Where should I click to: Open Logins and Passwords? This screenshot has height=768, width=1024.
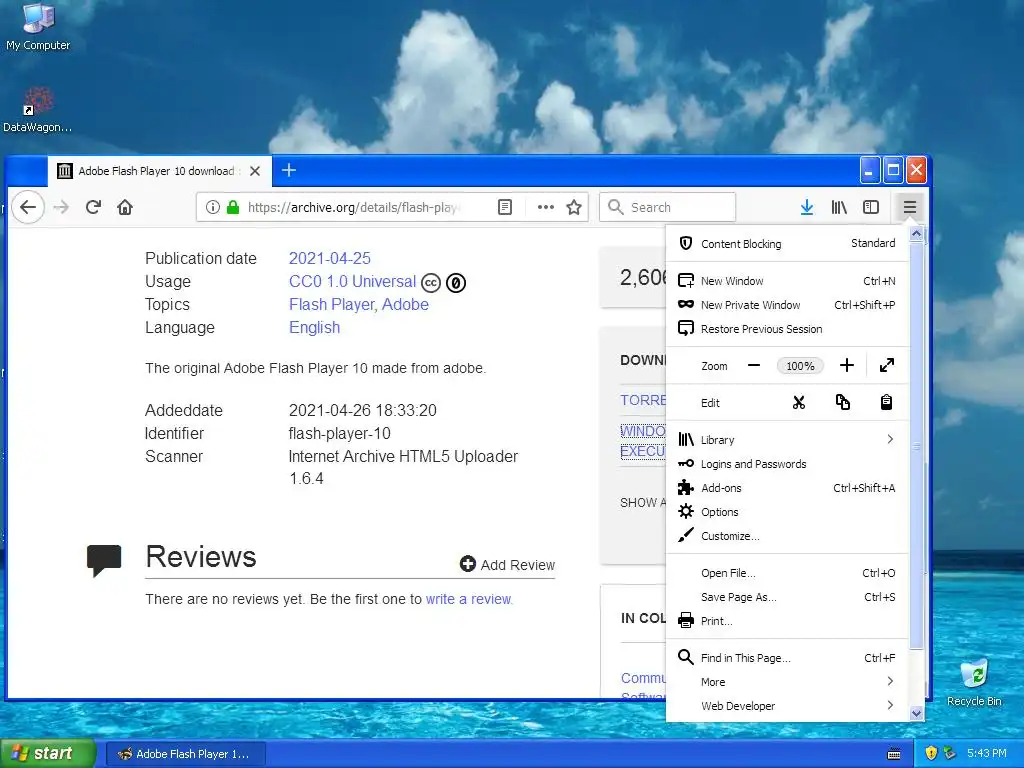[x=787, y=464]
